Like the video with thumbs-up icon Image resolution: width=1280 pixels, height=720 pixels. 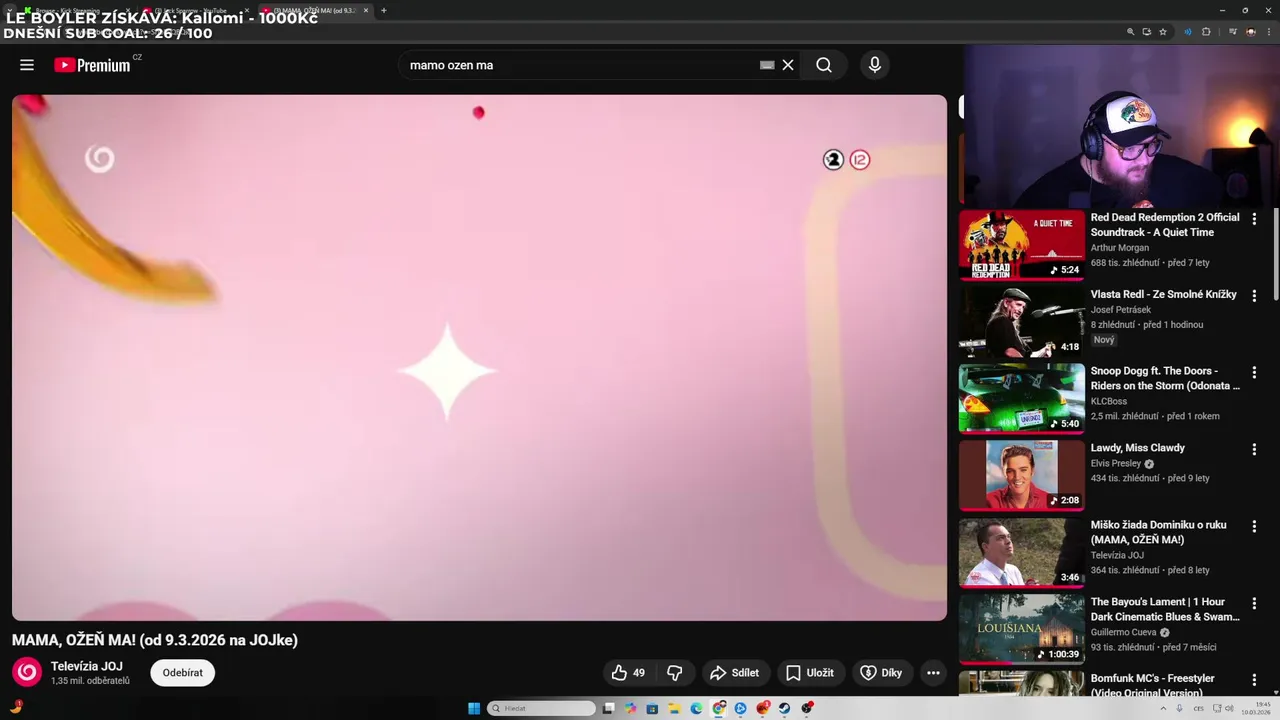(628, 673)
